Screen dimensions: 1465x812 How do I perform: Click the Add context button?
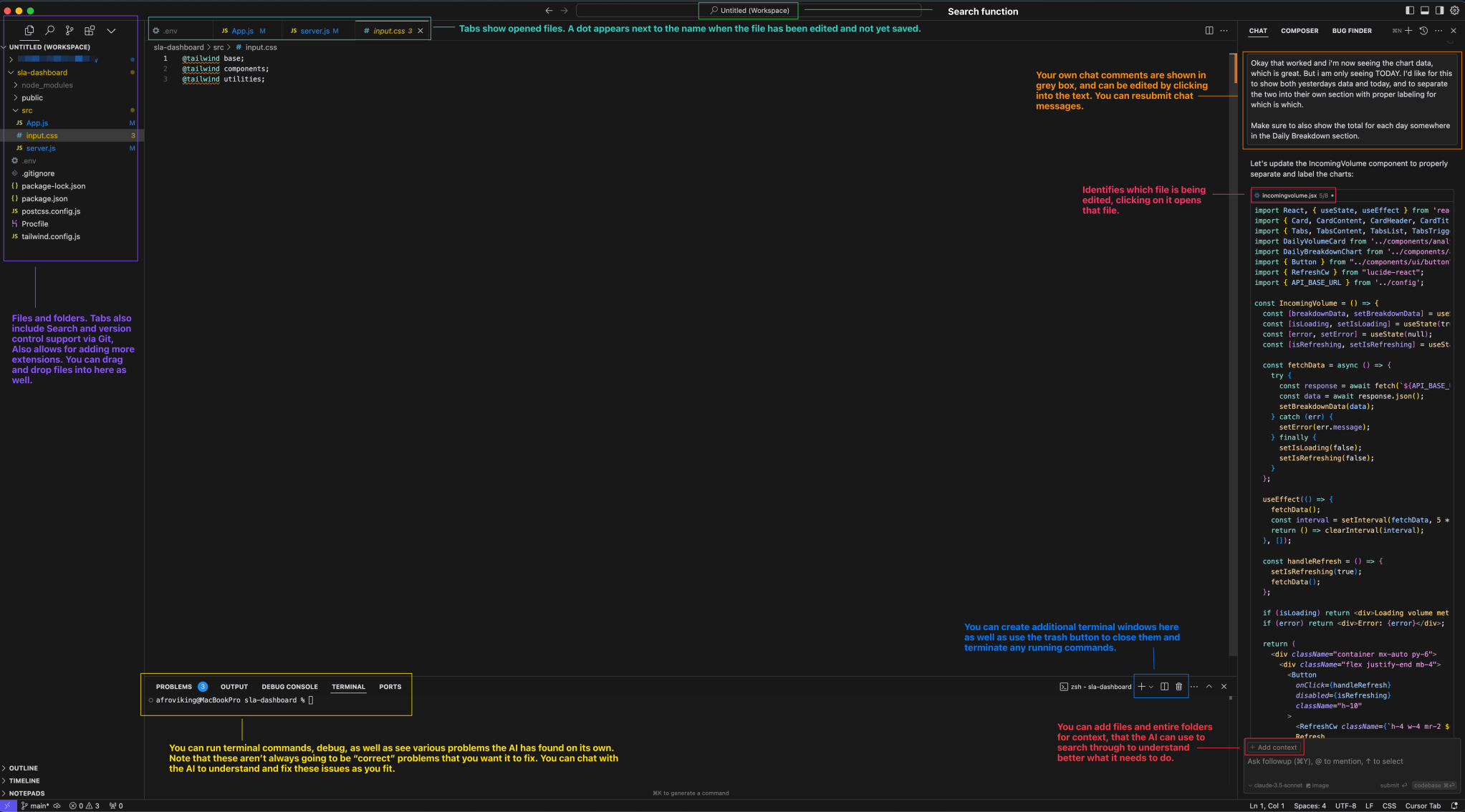pyautogui.click(x=1274, y=748)
